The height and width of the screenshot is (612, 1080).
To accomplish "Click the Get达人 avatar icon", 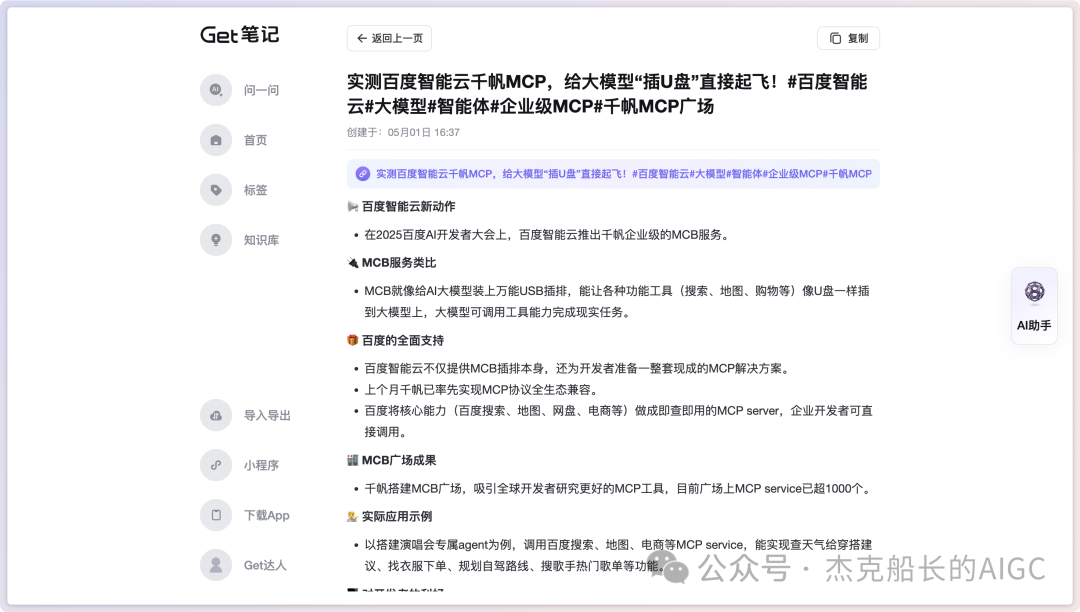I will point(216,564).
